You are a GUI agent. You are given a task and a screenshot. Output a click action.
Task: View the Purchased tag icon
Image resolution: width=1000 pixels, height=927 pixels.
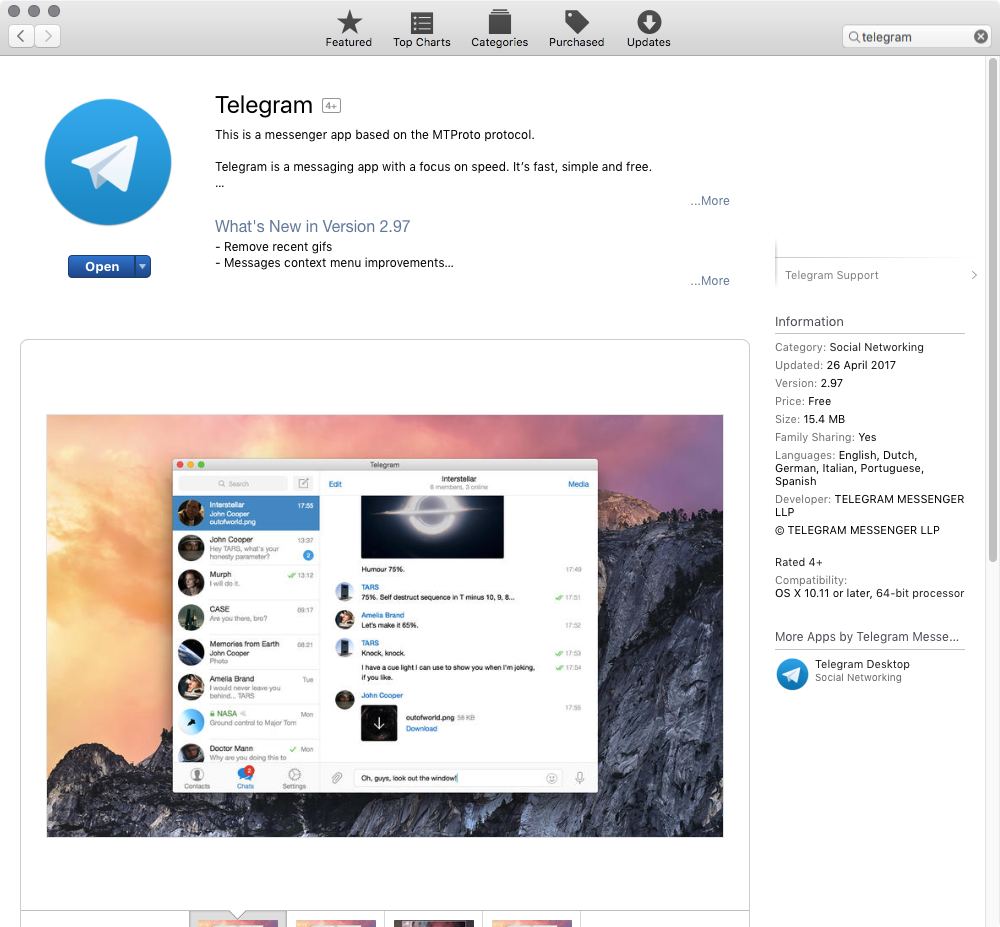[576, 22]
